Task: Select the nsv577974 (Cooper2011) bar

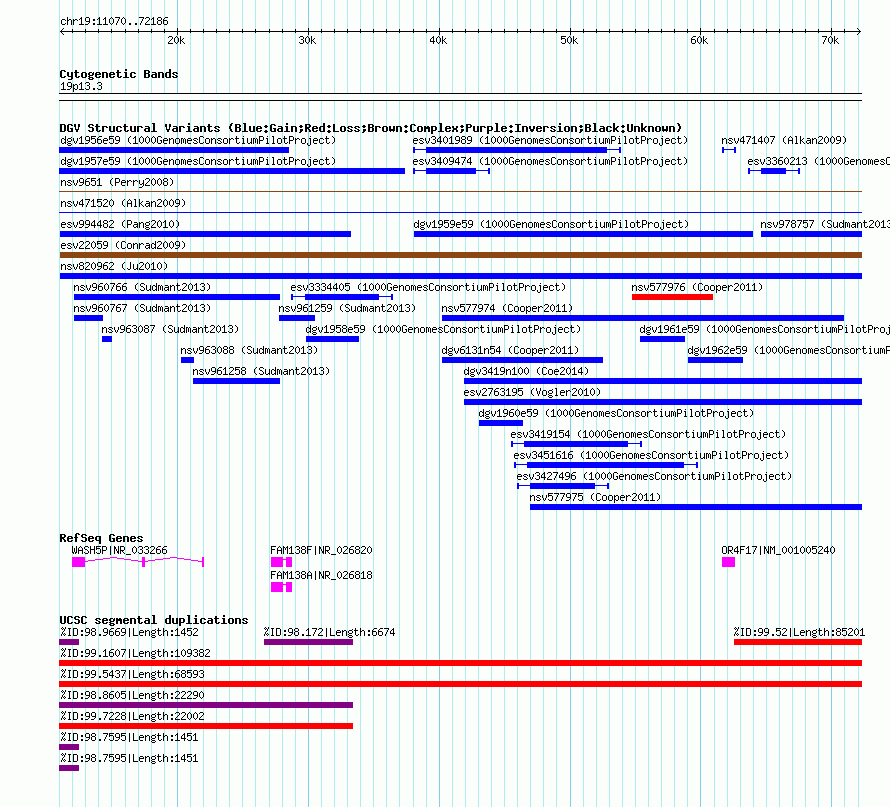Action: [643, 318]
